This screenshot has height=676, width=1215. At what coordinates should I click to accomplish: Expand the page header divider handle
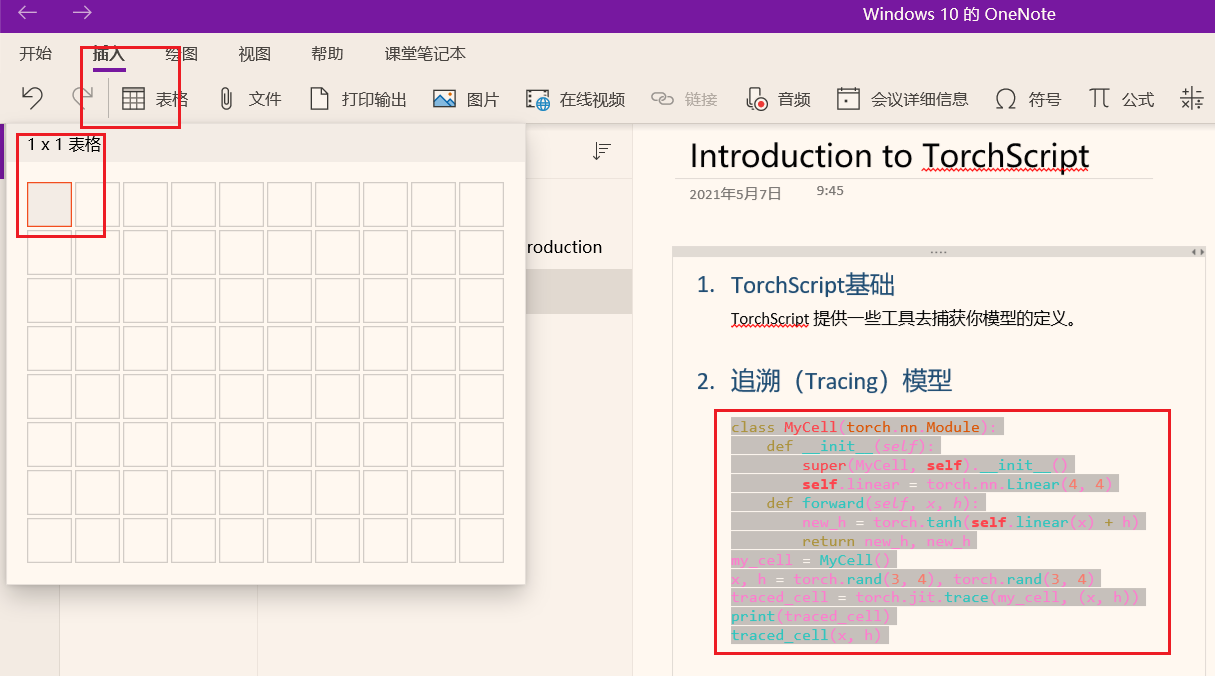936,250
